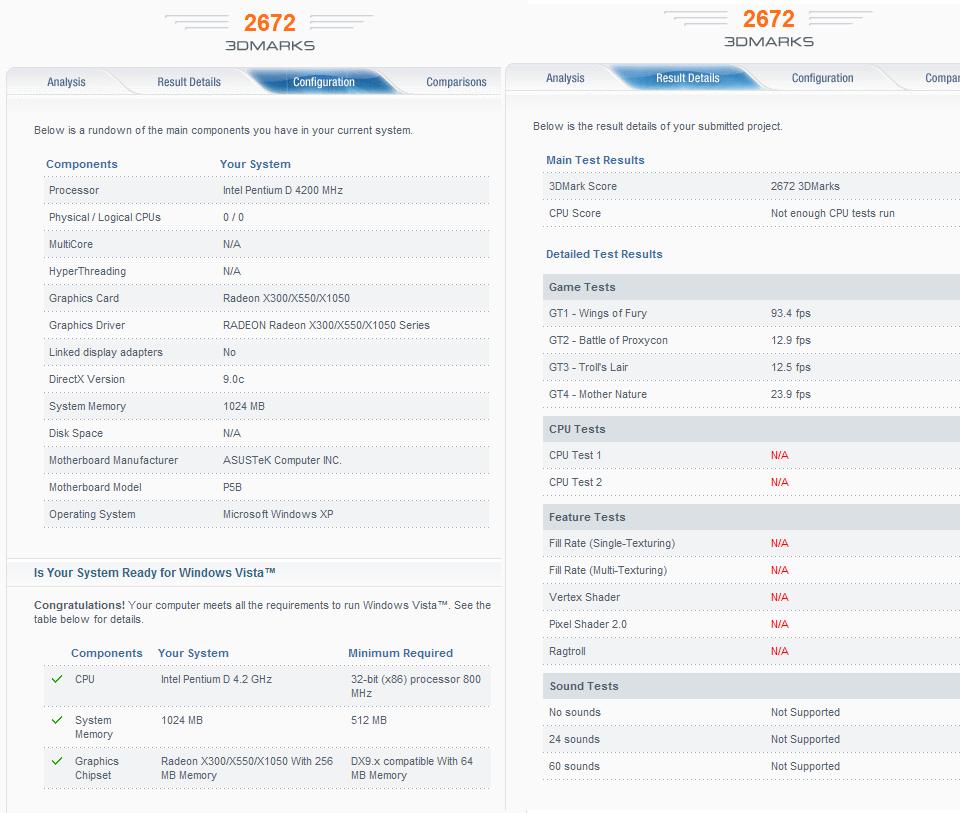The width and height of the screenshot is (960, 813).
Task: Click the 'Main Test Results' heading
Action: [x=595, y=160]
